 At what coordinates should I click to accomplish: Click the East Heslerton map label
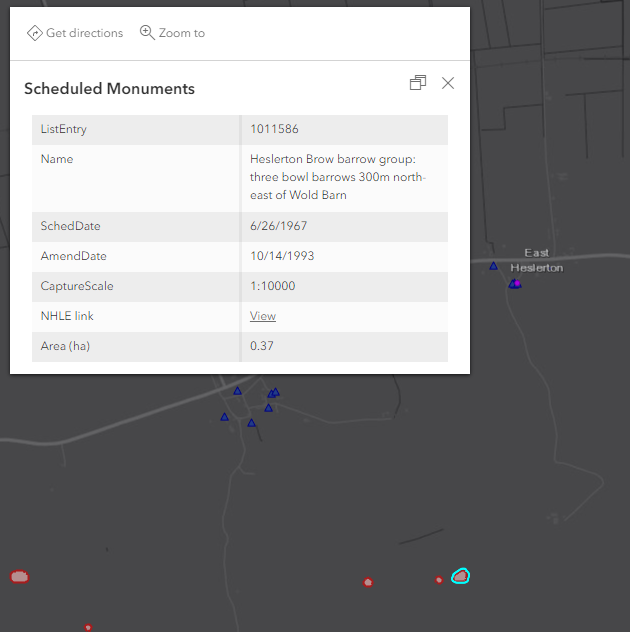click(536, 260)
